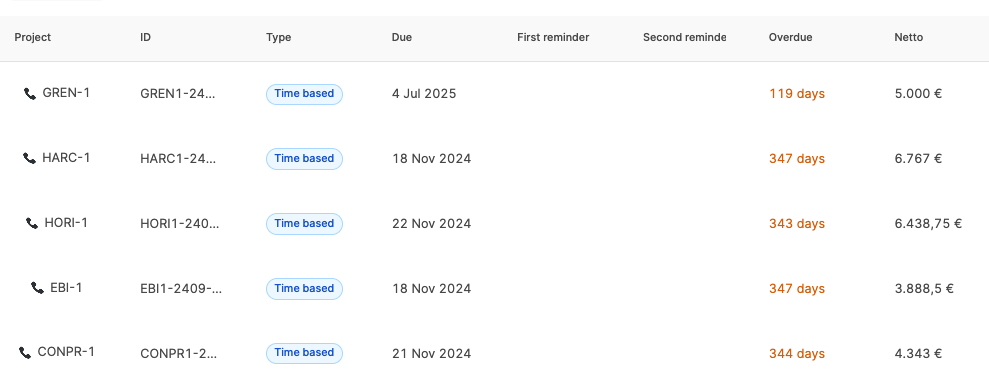Click the Time based badge for HARC-1
This screenshot has width=989, height=388.
(x=304, y=158)
